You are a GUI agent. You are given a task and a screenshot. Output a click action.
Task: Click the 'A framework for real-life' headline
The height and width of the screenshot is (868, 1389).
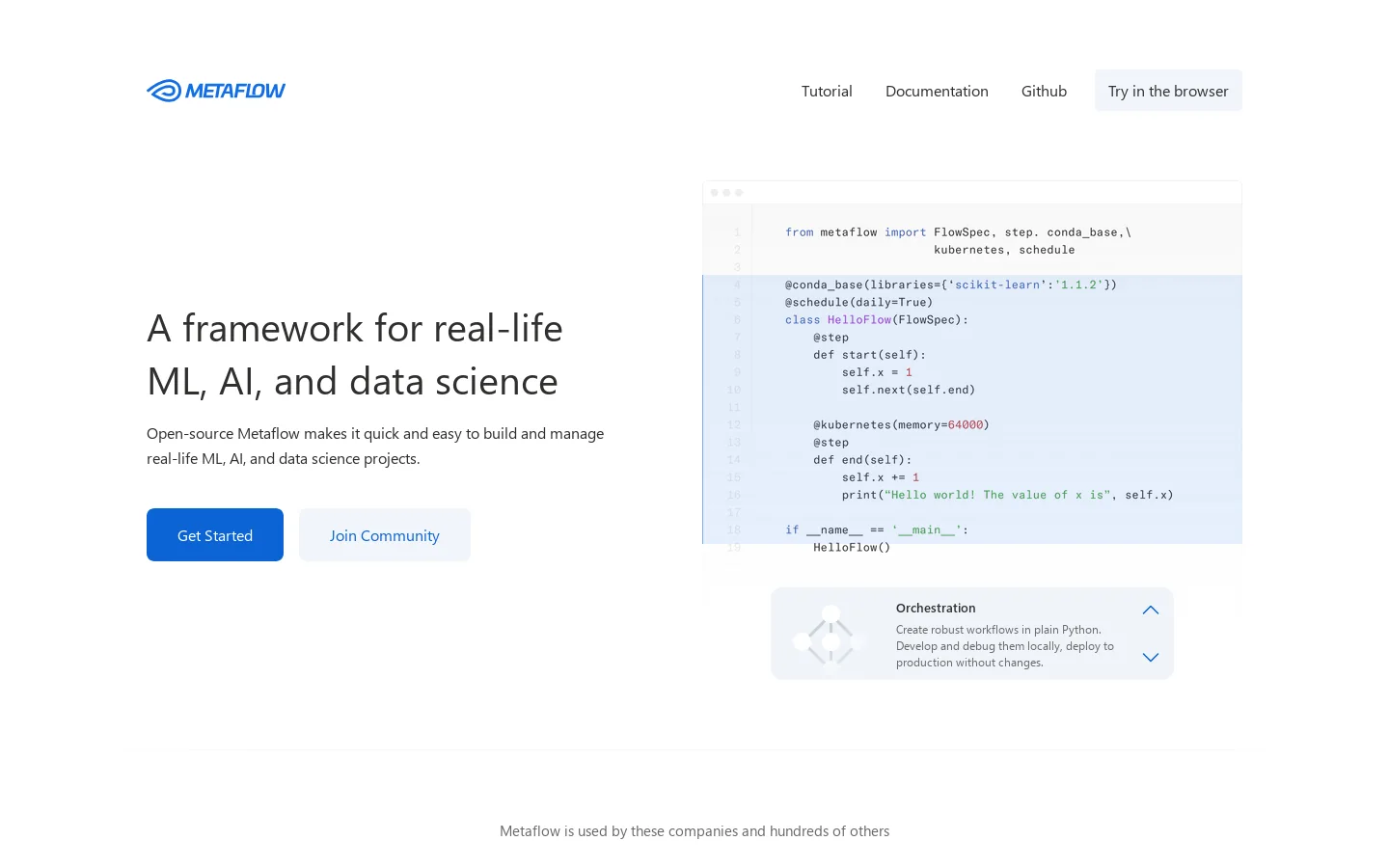pos(355,329)
